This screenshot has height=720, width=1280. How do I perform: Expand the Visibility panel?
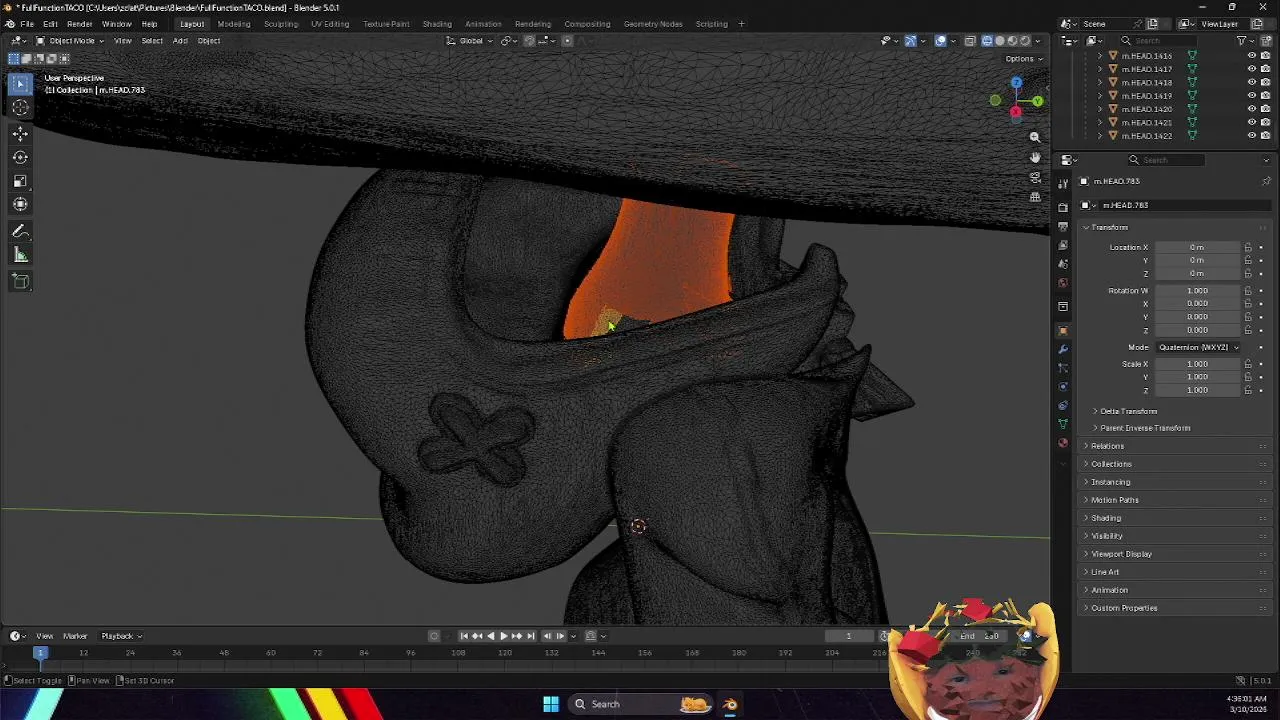click(1107, 536)
